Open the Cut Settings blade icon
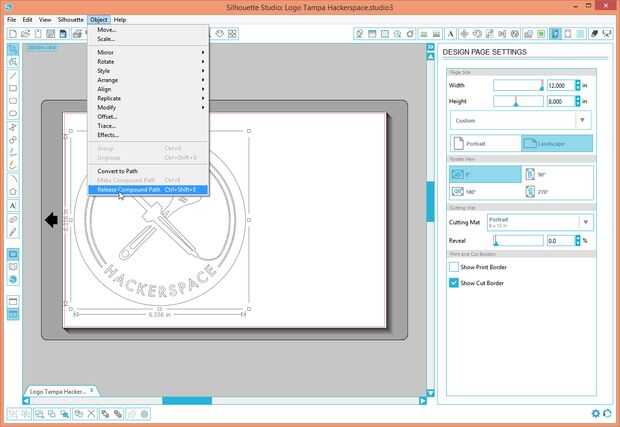 pyautogui.click(x=594, y=34)
